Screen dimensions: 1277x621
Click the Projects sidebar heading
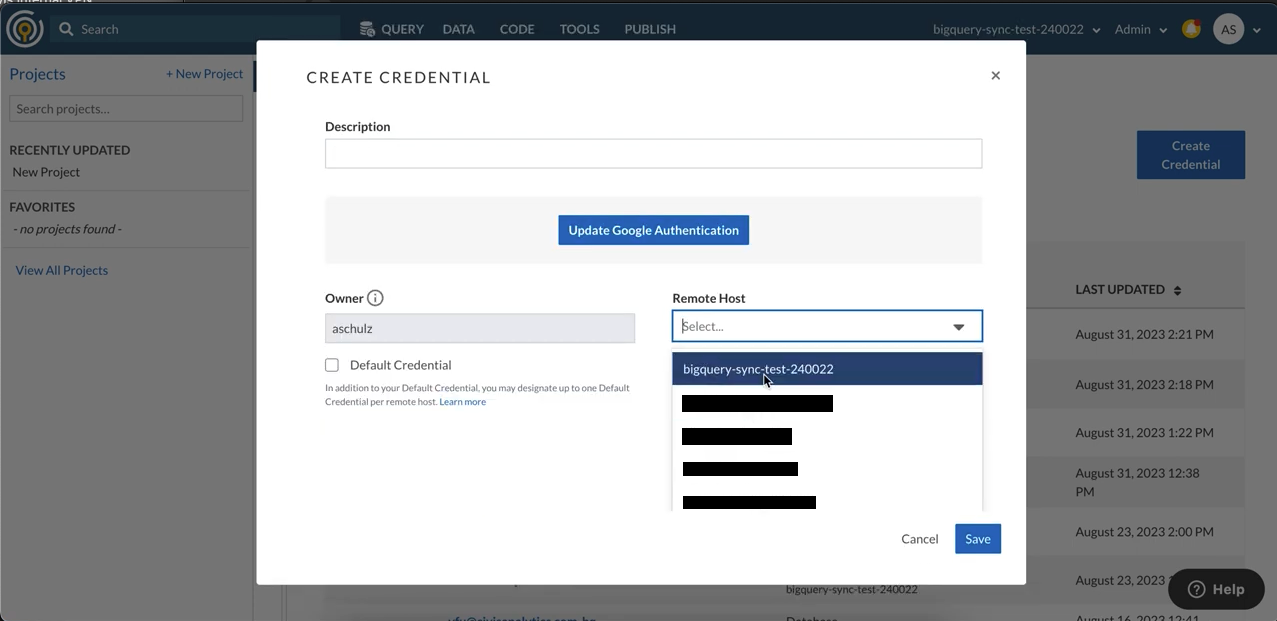point(37,74)
